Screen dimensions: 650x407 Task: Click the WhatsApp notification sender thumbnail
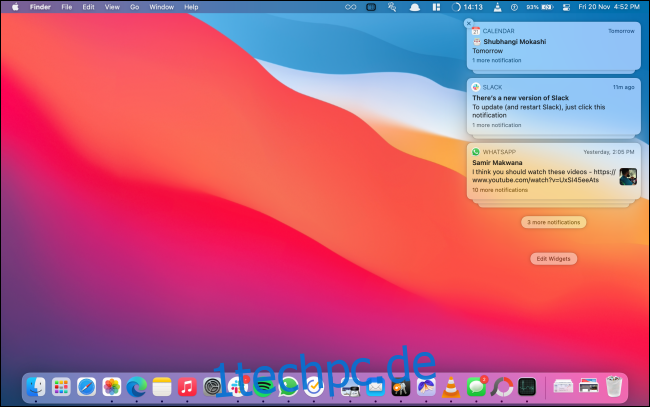coord(628,177)
